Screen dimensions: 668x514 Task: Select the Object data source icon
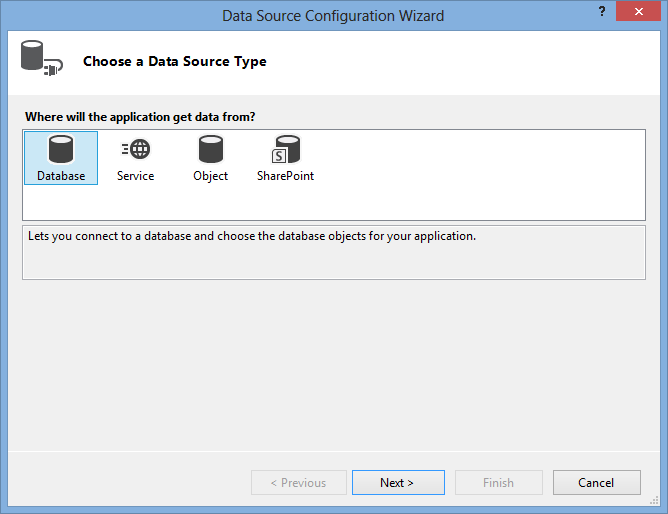[x=210, y=150]
